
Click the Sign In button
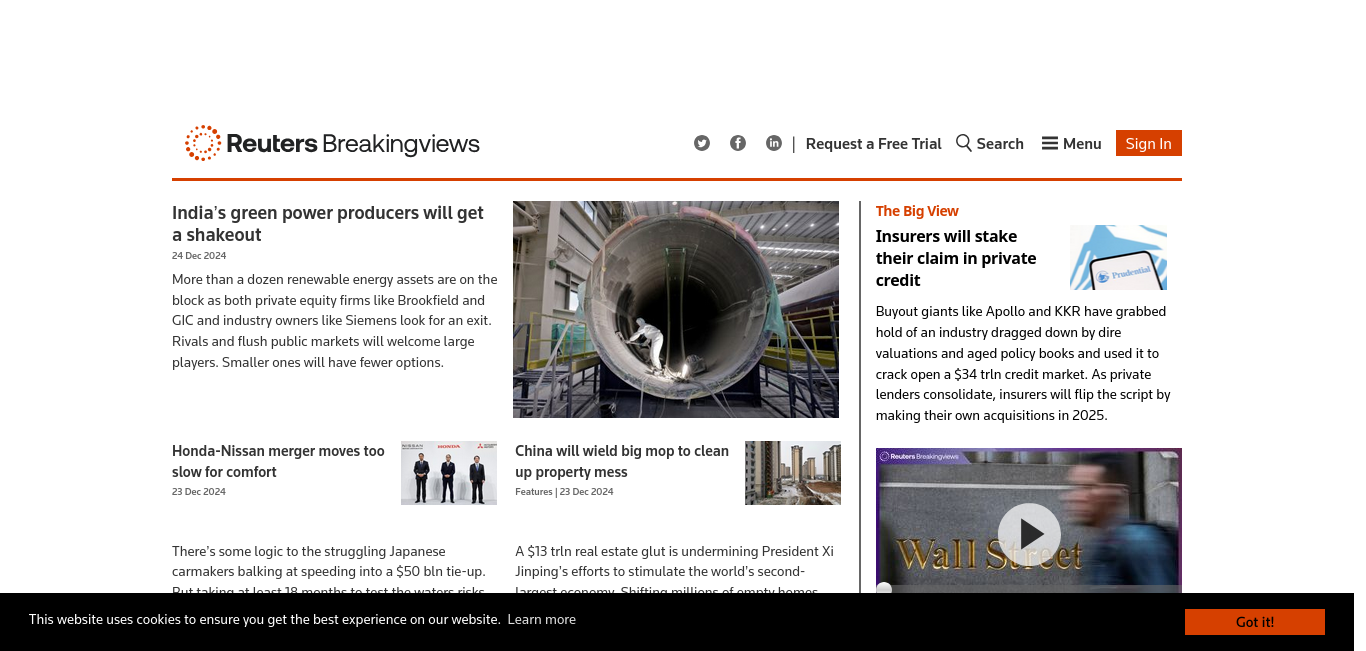[x=1149, y=143]
